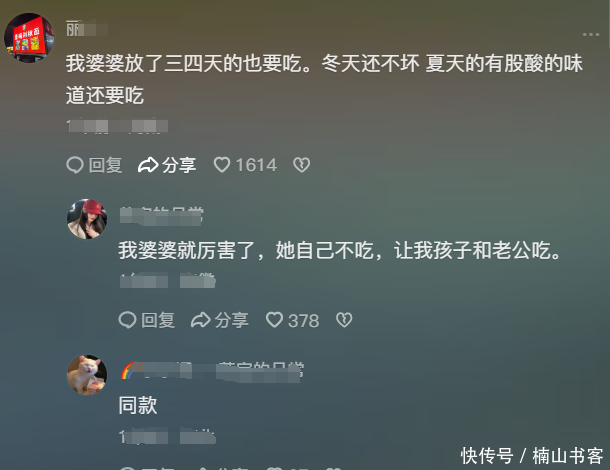Screen dimensions: 610x470
Task: Click share arrow on the second comment
Action: [200, 320]
